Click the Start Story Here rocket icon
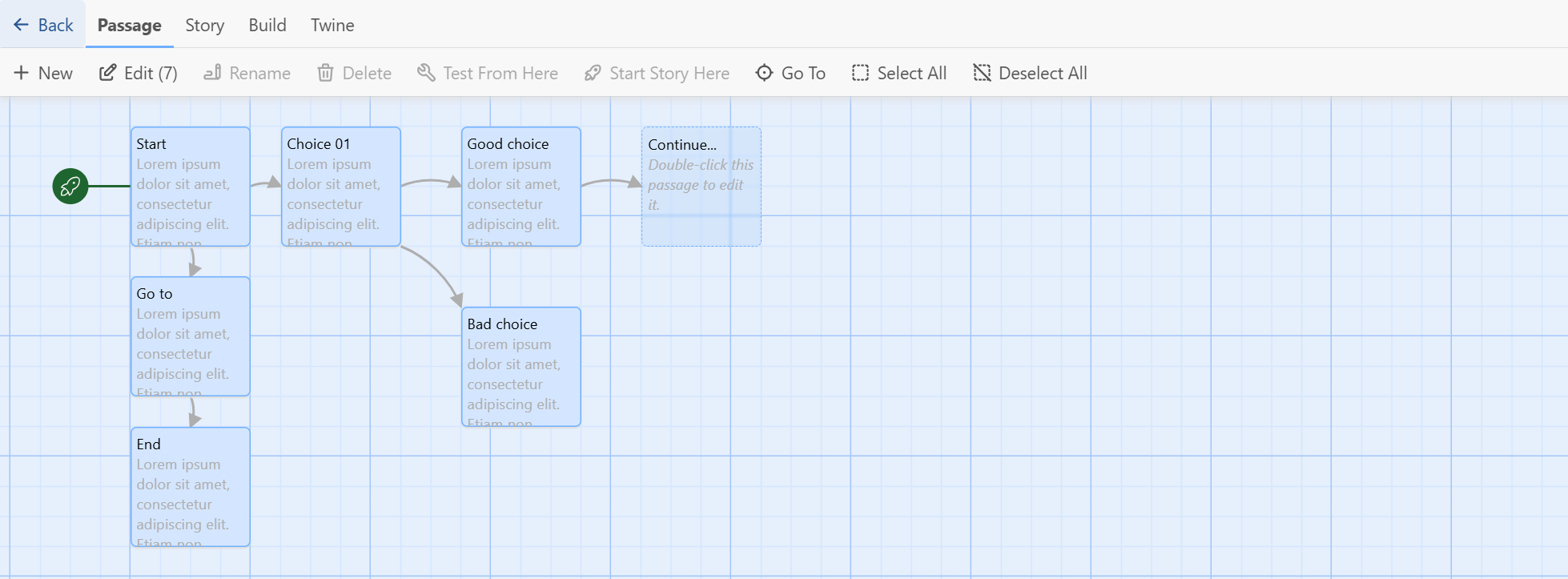Image resolution: width=1568 pixels, height=579 pixels. (593, 73)
